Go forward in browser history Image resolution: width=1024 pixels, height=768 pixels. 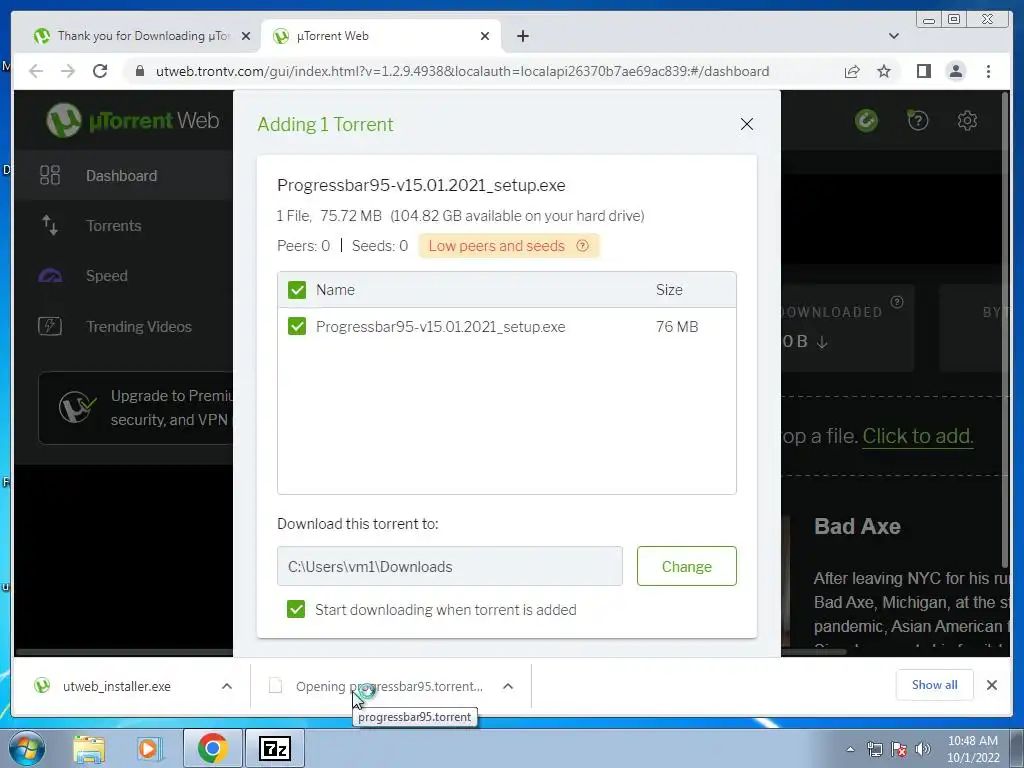click(x=68, y=71)
